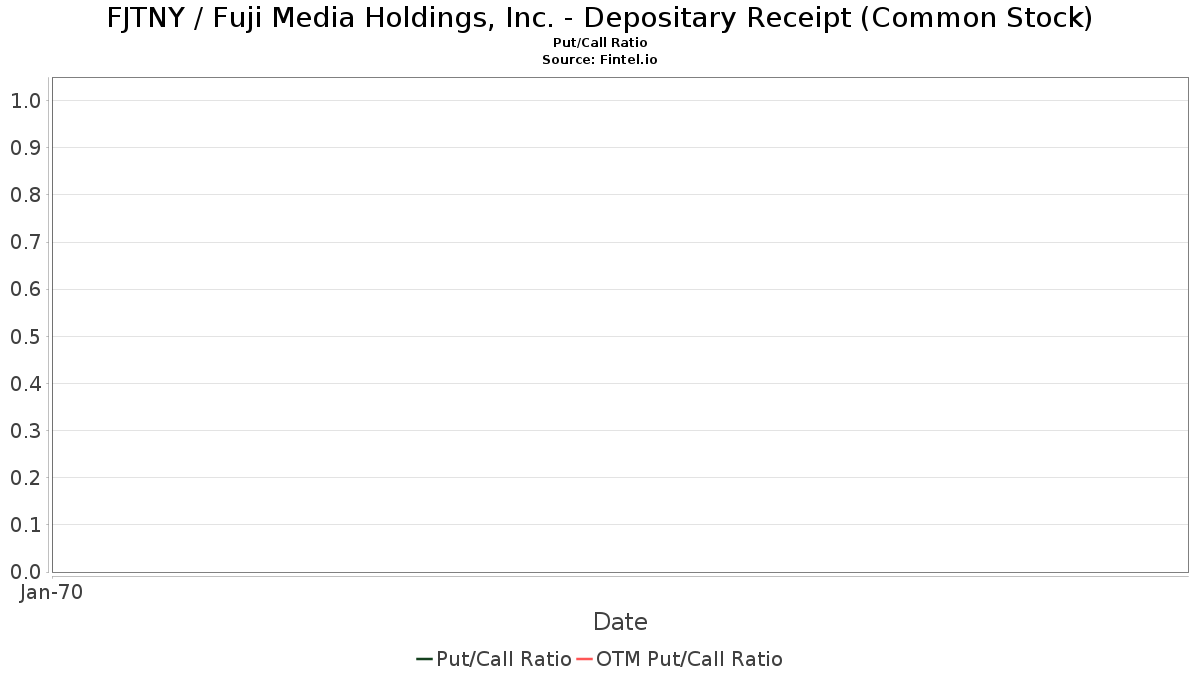
Task: Open the Source: Fintel.io credit text
Action: 600,60
